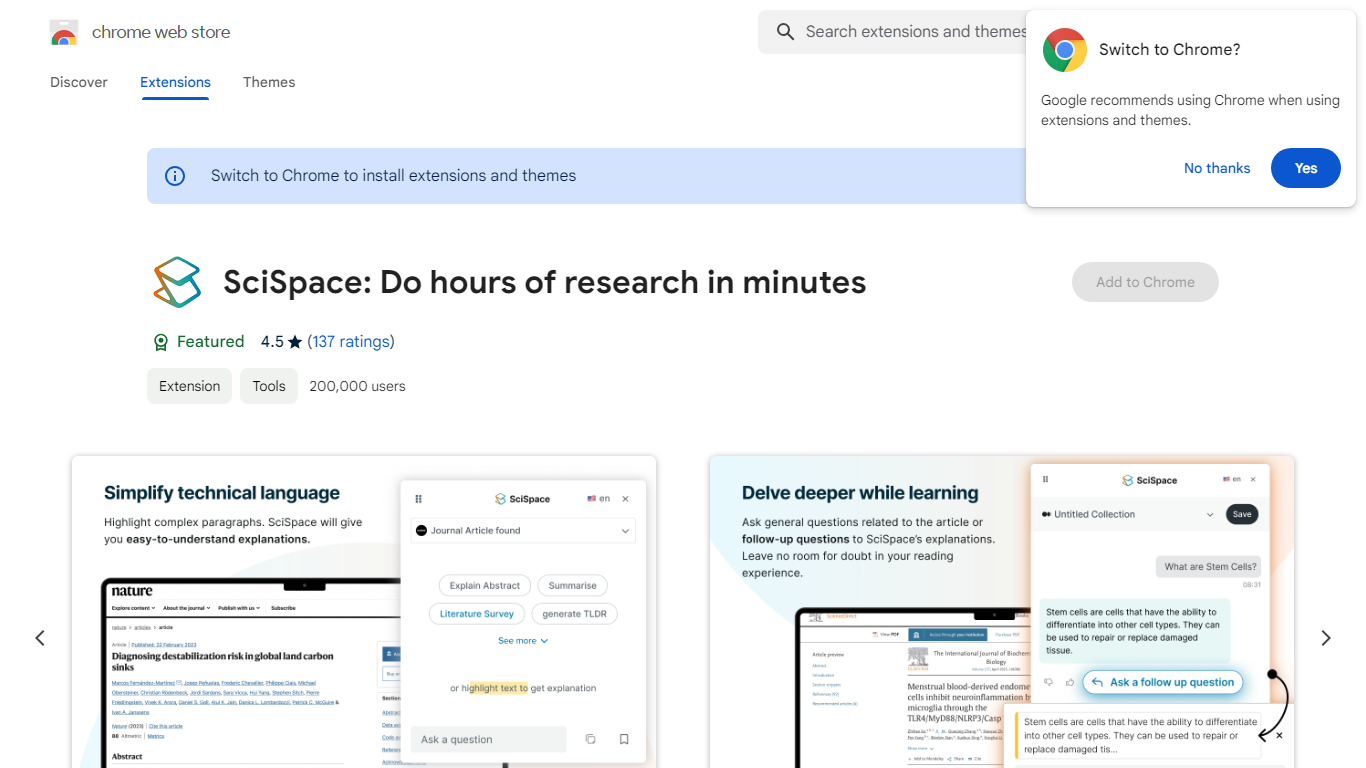Click the search magnifier icon
The height and width of the screenshot is (768, 1366).
click(x=785, y=32)
